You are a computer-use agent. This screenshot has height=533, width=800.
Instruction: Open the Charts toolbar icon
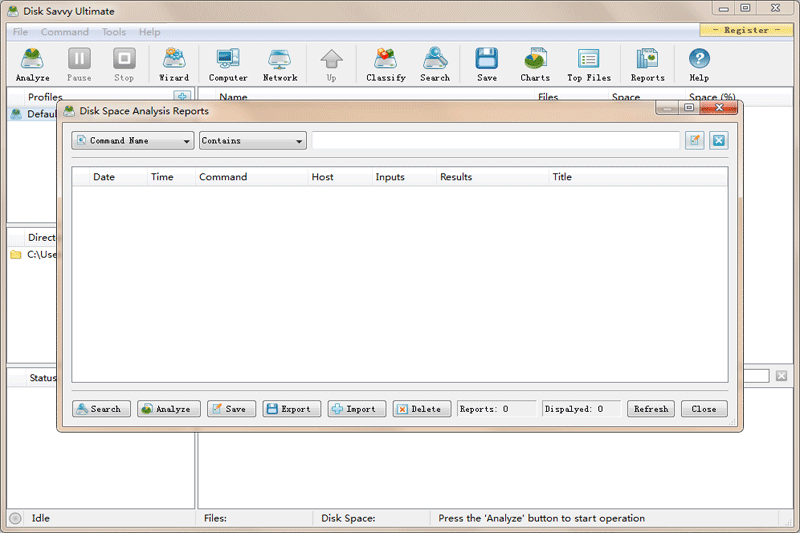click(535, 65)
